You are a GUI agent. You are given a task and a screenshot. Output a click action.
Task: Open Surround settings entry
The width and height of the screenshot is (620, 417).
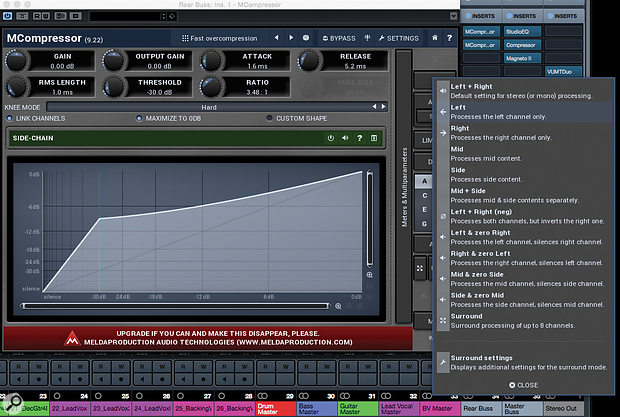(524, 362)
